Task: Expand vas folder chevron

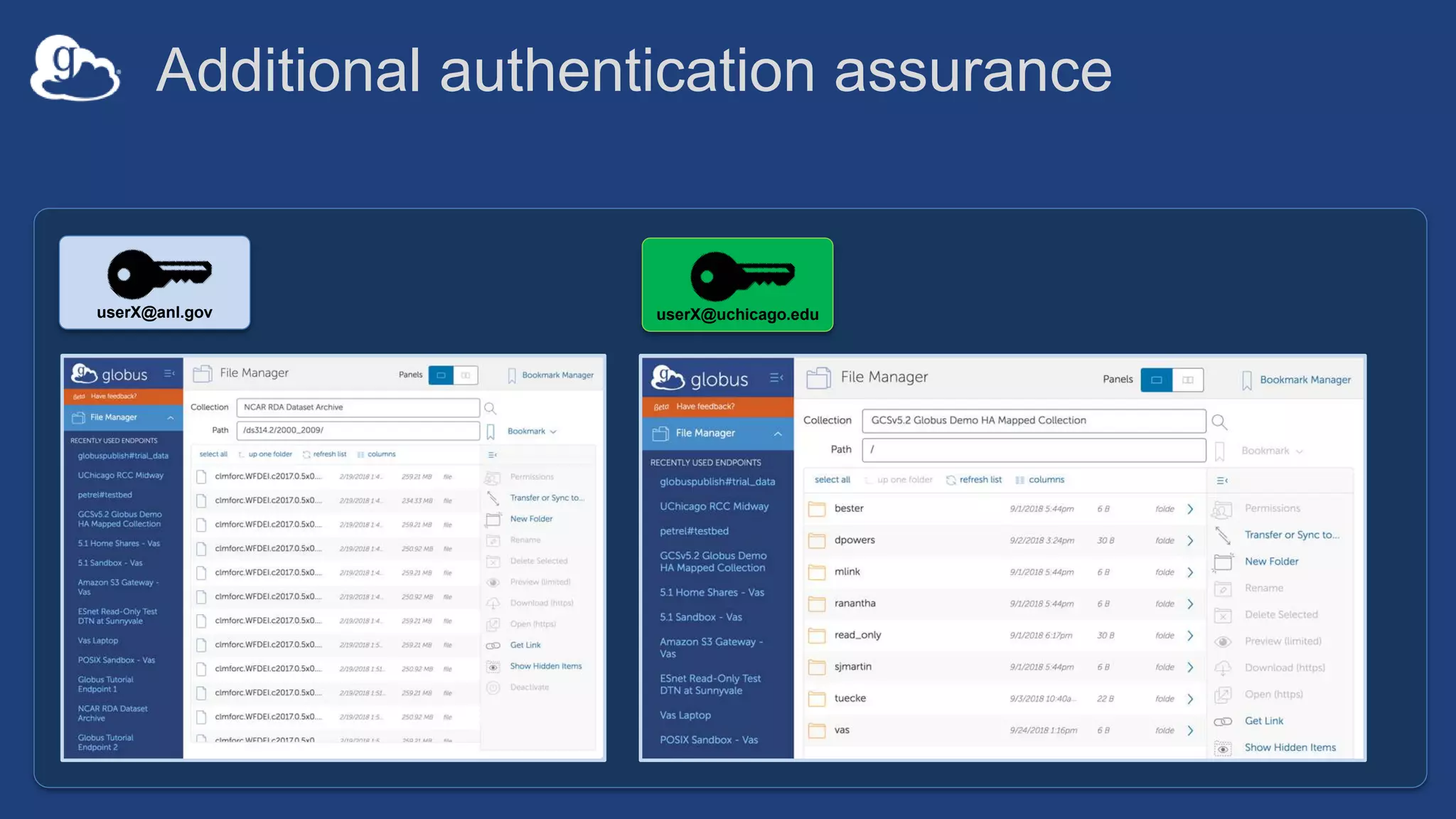Action: pos(1190,731)
